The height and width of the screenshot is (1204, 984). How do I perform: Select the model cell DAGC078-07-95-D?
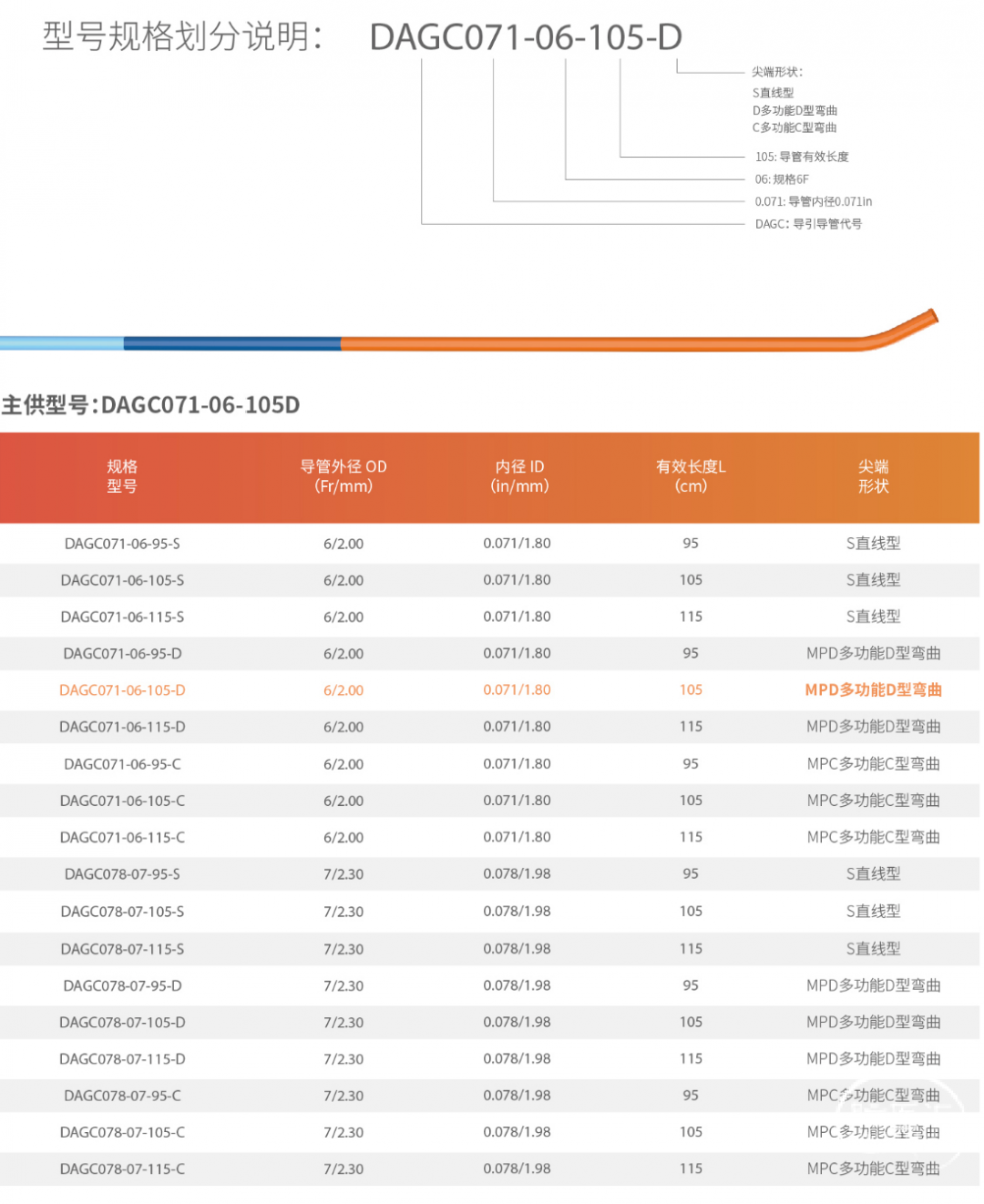tap(122, 985)
